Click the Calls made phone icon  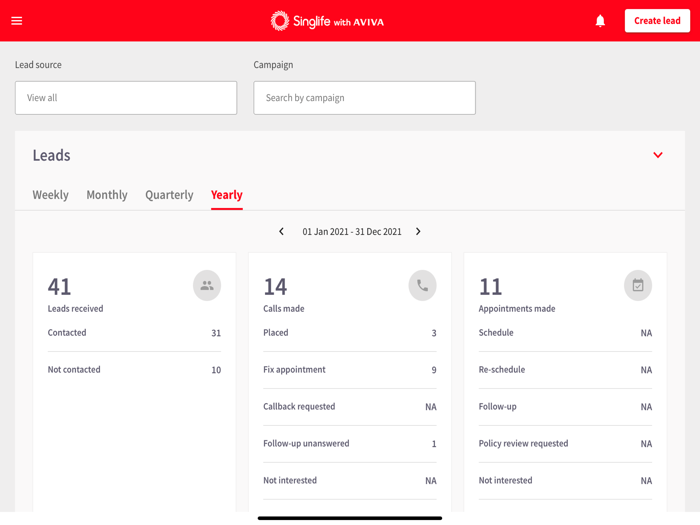tap(422, 285)
